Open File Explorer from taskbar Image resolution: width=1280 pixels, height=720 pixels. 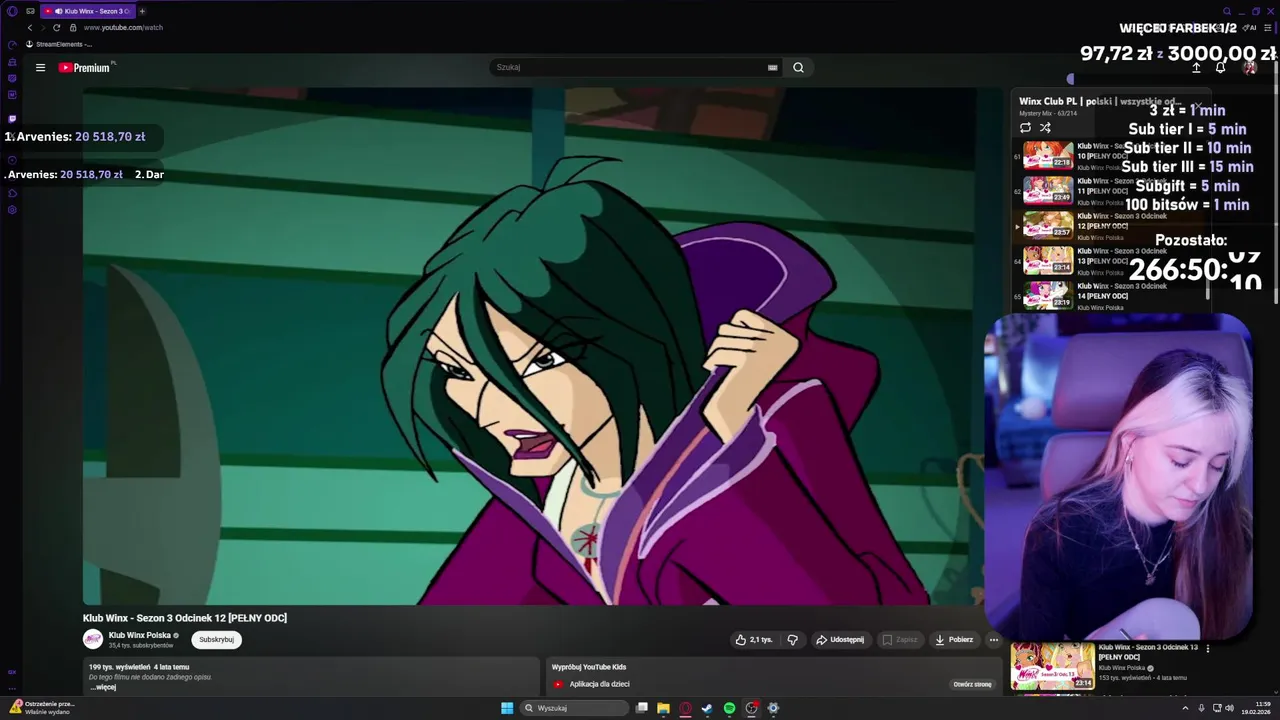[663, 708]
